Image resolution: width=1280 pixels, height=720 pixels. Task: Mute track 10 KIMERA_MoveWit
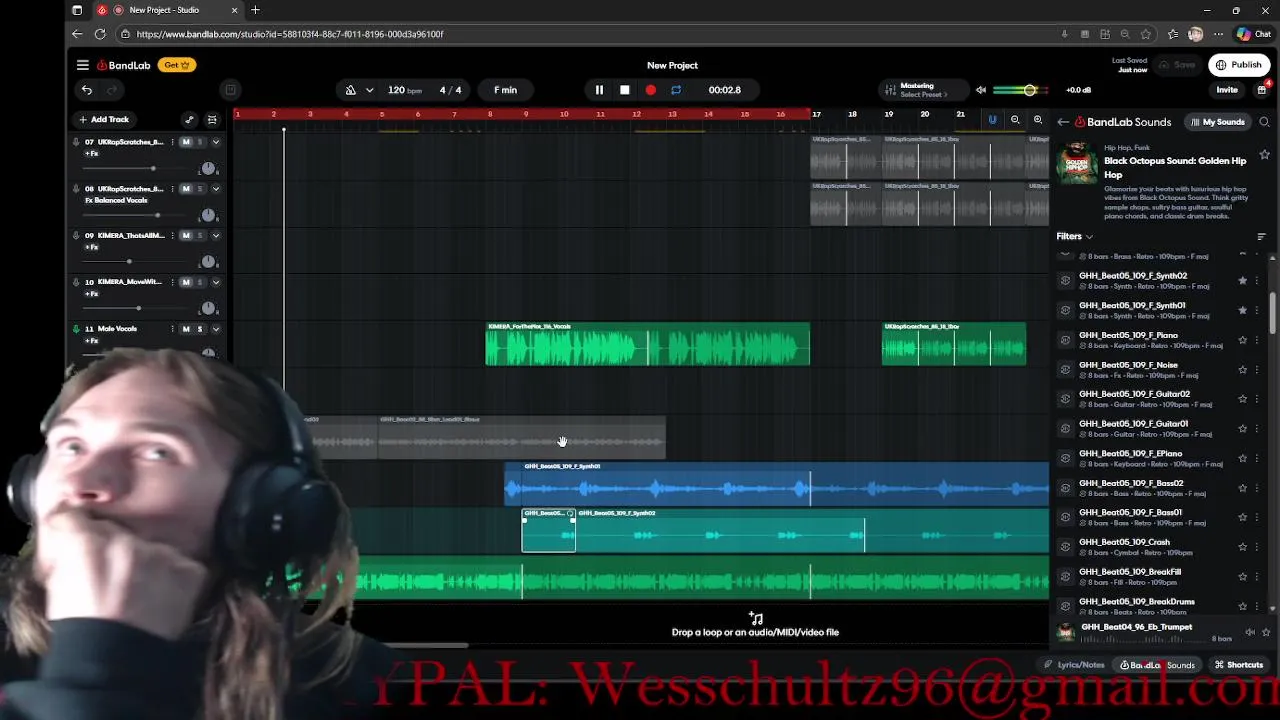(x=185, y=282)
